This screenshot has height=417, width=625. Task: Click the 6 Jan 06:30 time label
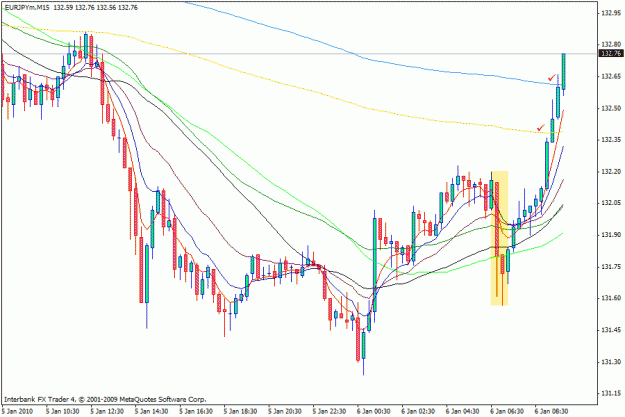pyautogui.click(x=507, y=411)
